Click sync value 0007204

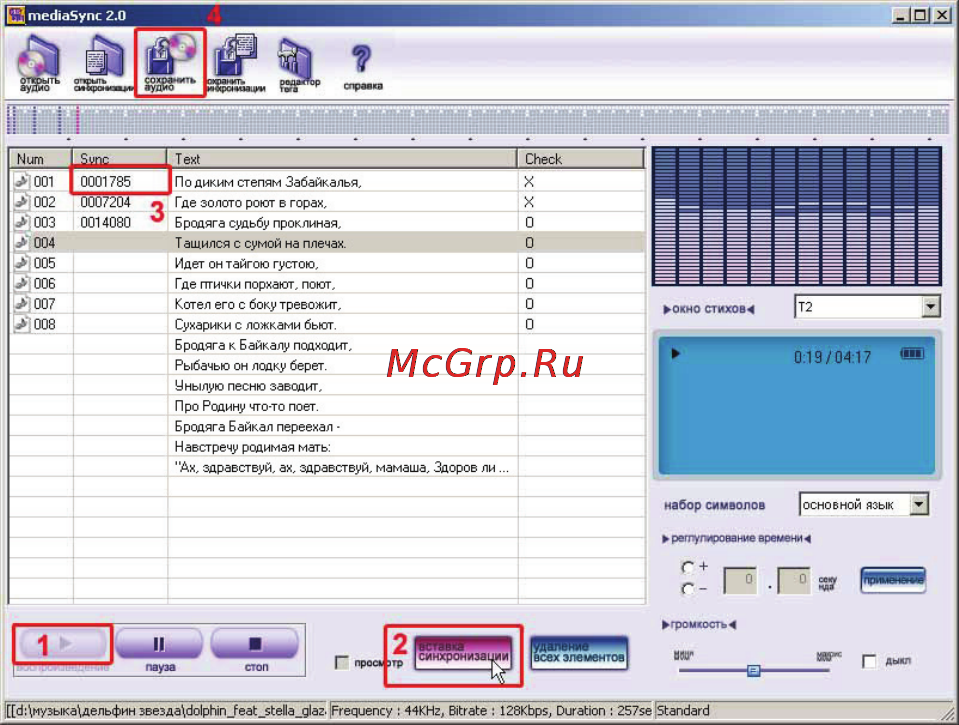coord(105,201)
